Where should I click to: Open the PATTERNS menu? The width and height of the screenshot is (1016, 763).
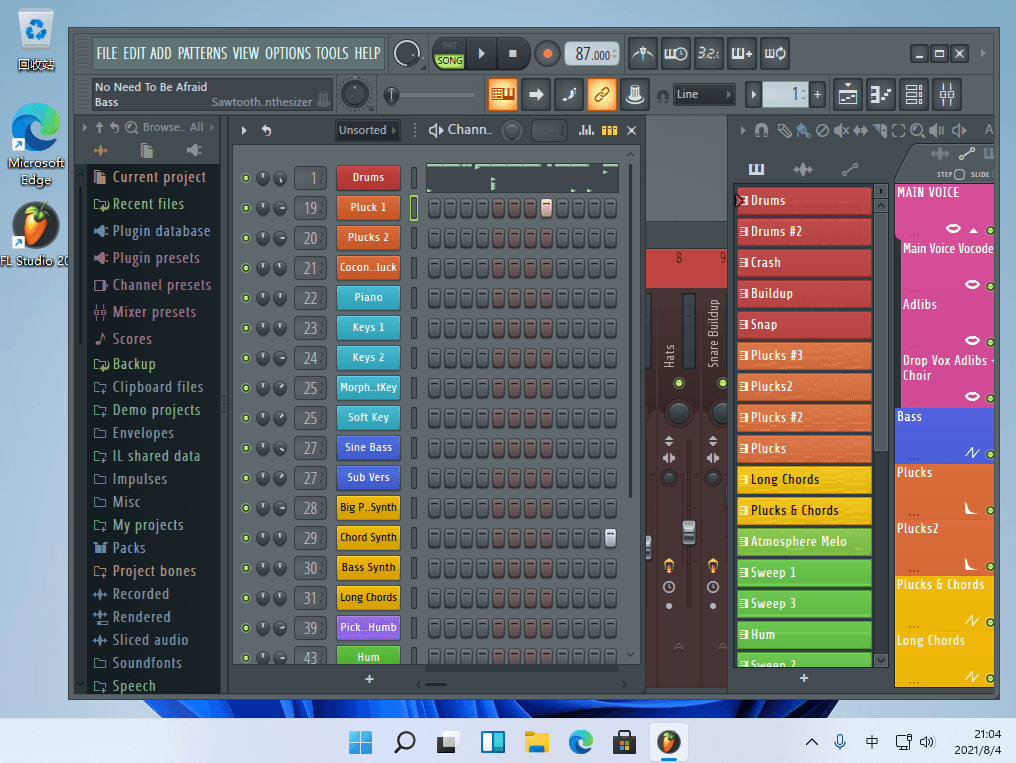pyautogui.click(x=203, y=54)
